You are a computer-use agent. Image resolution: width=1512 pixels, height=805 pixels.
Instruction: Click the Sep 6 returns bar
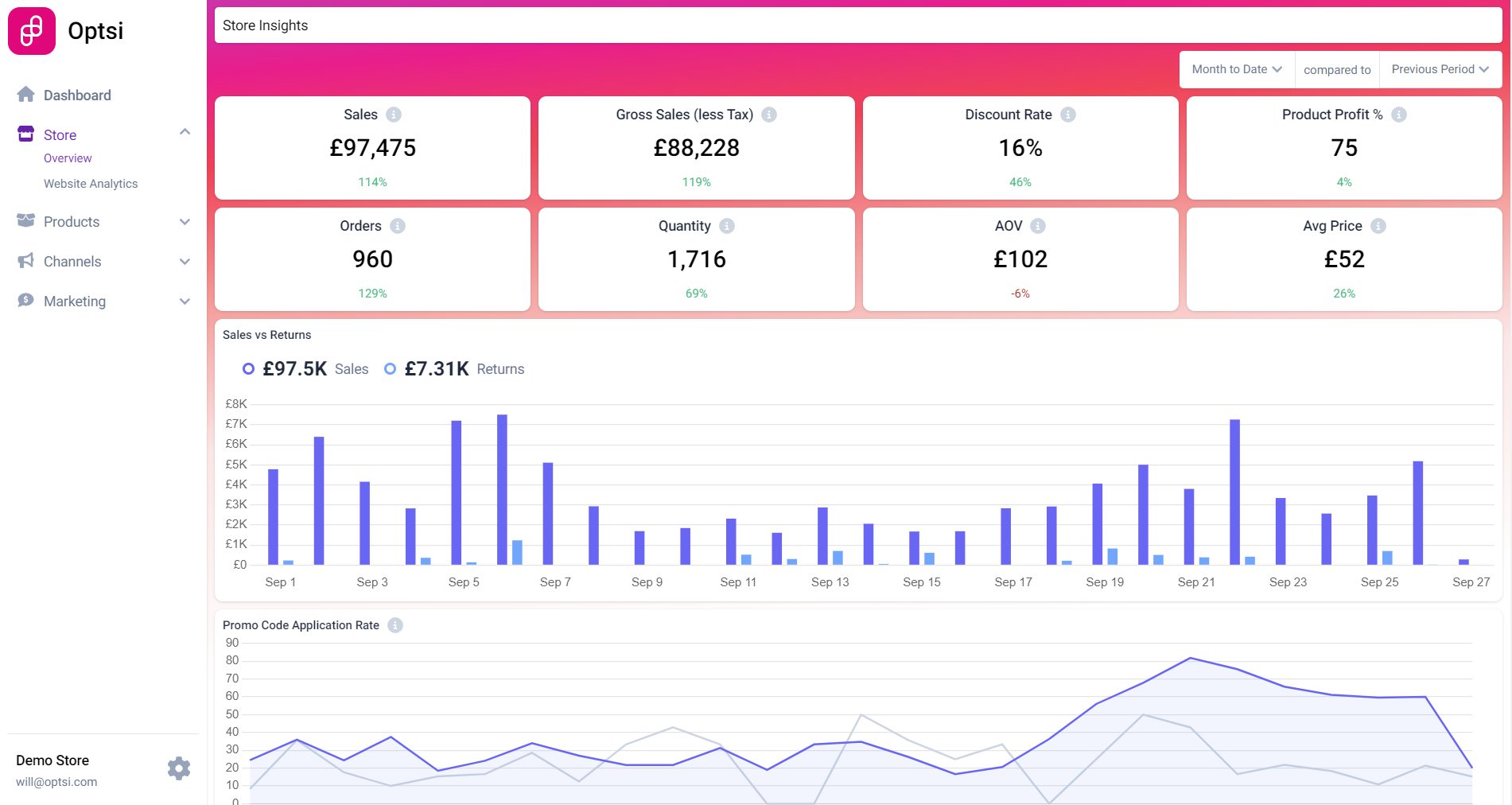coord(517,552)
